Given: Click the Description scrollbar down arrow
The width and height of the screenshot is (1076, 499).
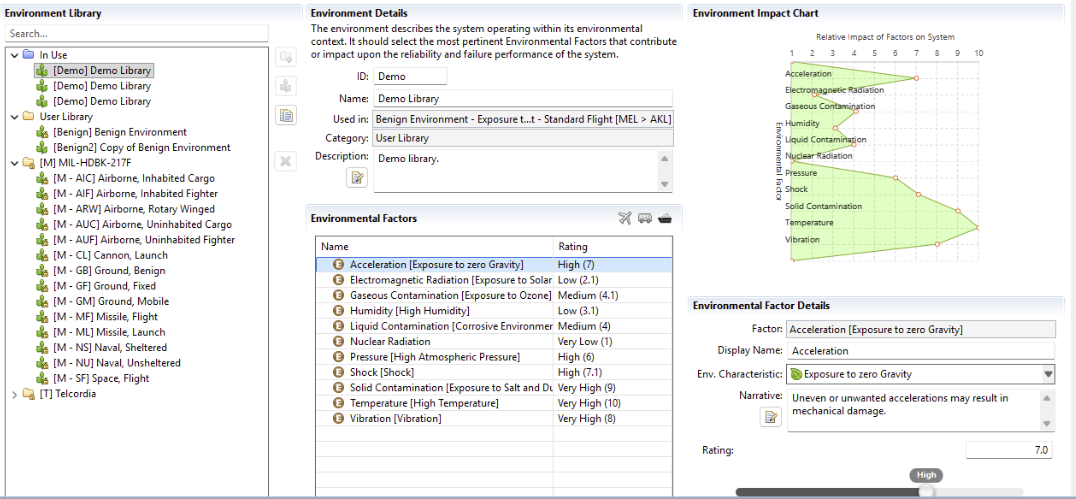Looking at the screenshot, I should (x=664, y=184).
